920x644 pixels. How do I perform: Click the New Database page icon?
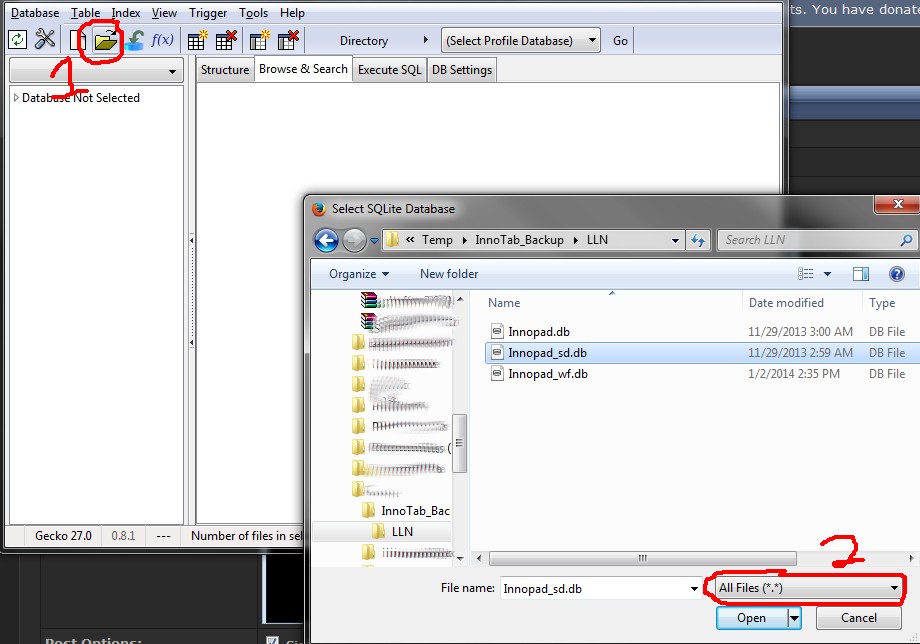click(78, 41)
